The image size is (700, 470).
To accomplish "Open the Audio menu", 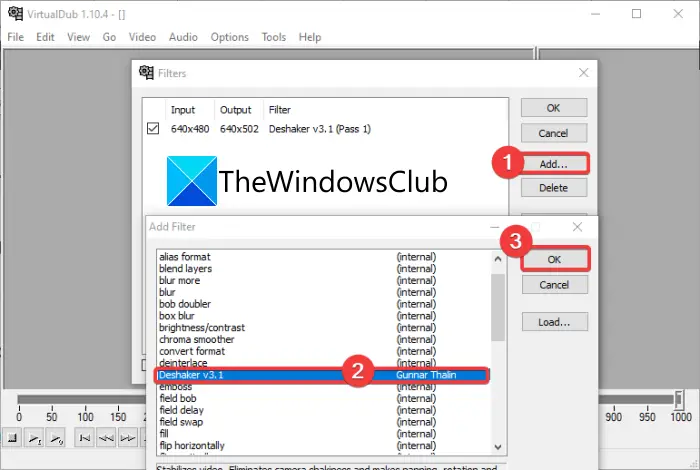I will [183, 37].
